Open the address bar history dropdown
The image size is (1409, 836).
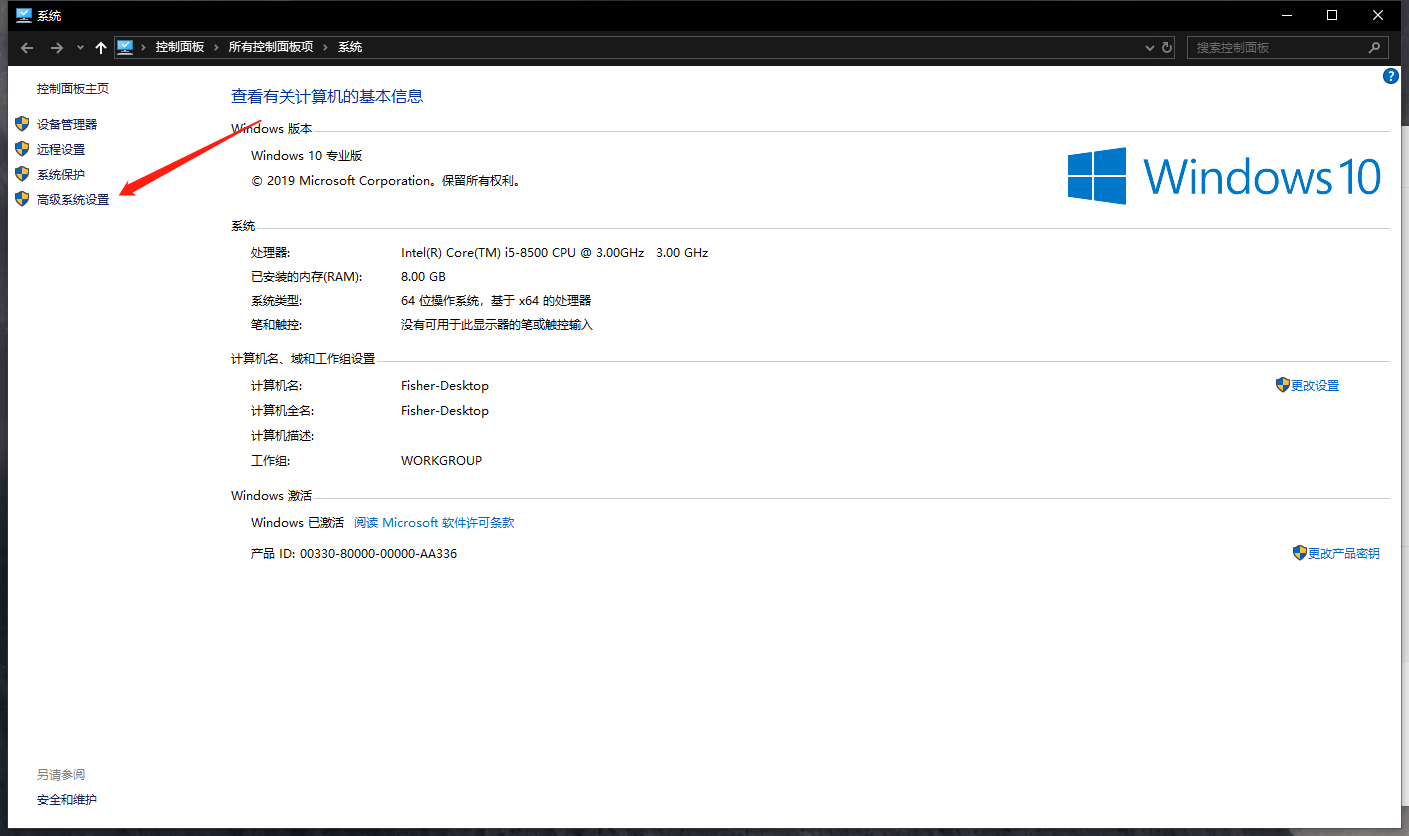[x=1150, y=48]
